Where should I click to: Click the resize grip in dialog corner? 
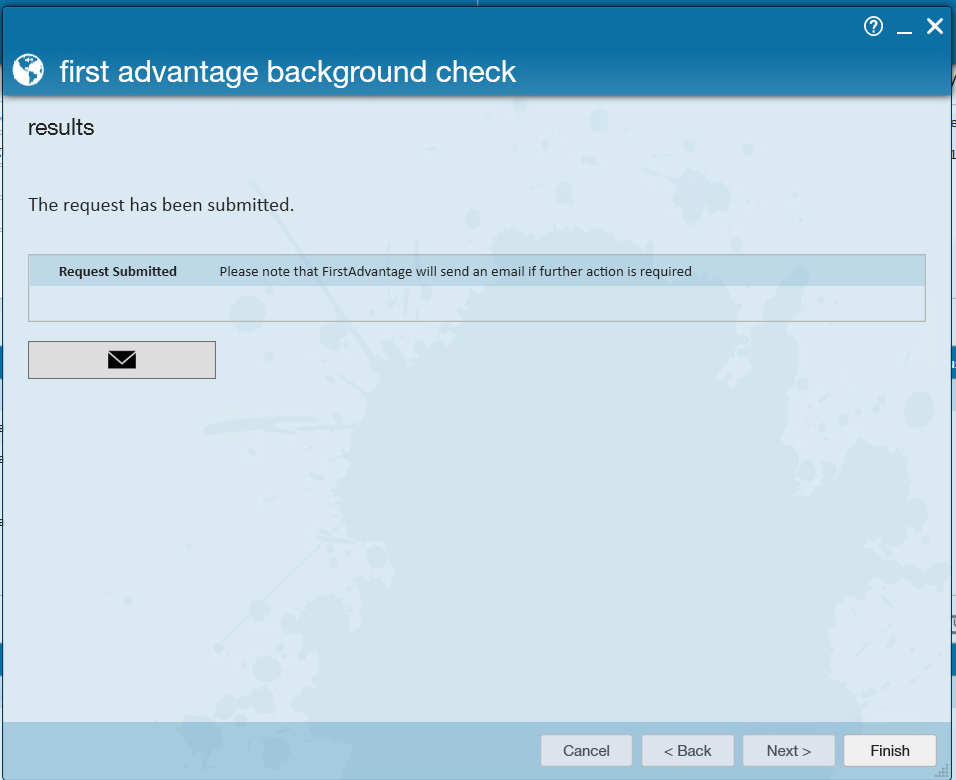click(941, 772)
